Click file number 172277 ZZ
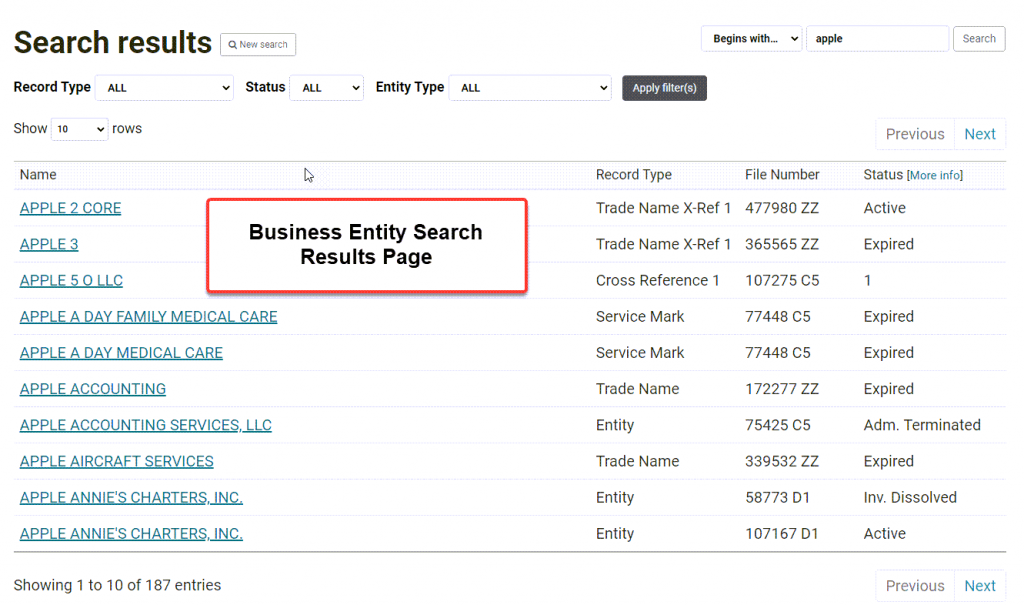This screenshot has height=605, width=1024. pyautogui.click(x=782, y=389)
